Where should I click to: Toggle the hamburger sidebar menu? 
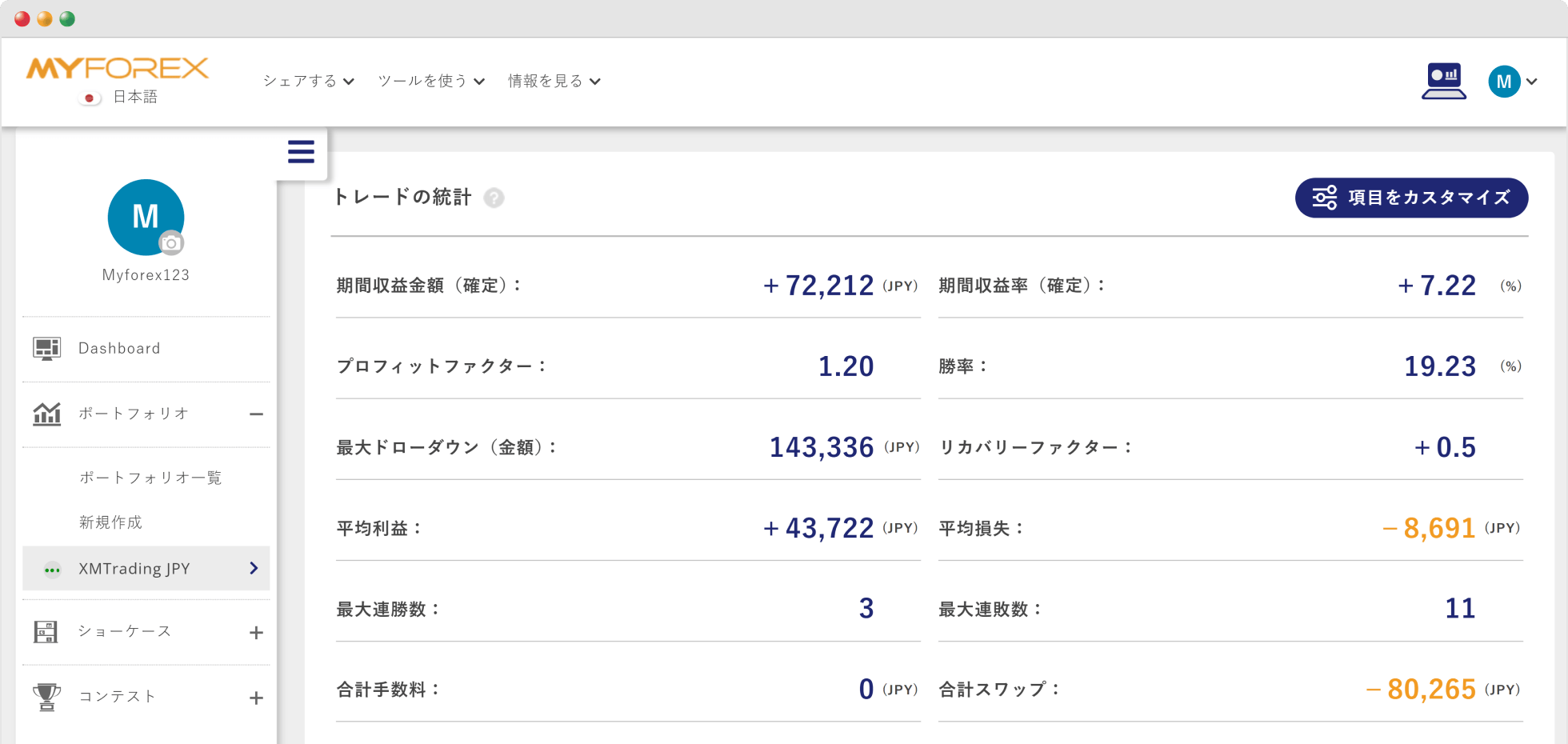(x=301, y=151)
